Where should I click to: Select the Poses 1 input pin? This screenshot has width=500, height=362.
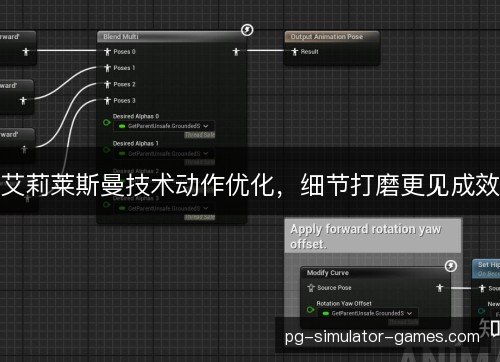pyautogui.click(x=107, y=68)
